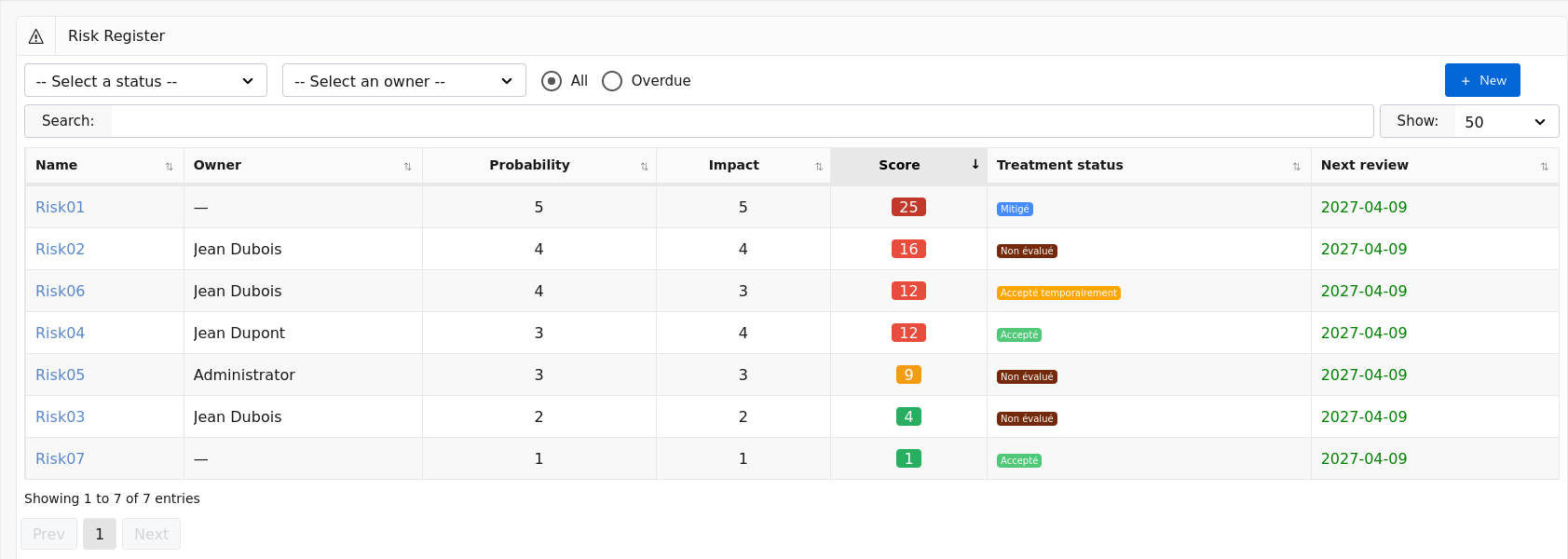The image size is (1568, 559).
Task: Click the Impact column sort arrows
Action: click(819, 166)
